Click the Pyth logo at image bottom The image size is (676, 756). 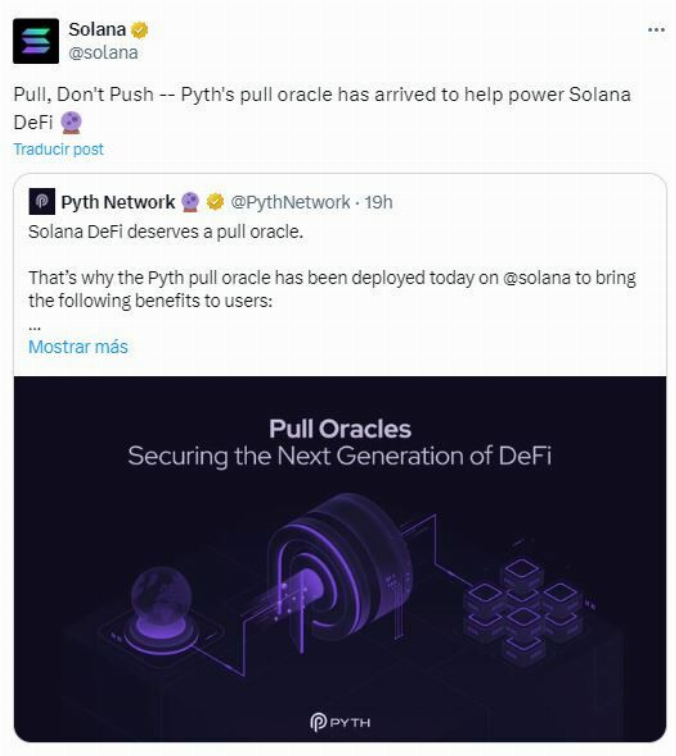[340, 720]
